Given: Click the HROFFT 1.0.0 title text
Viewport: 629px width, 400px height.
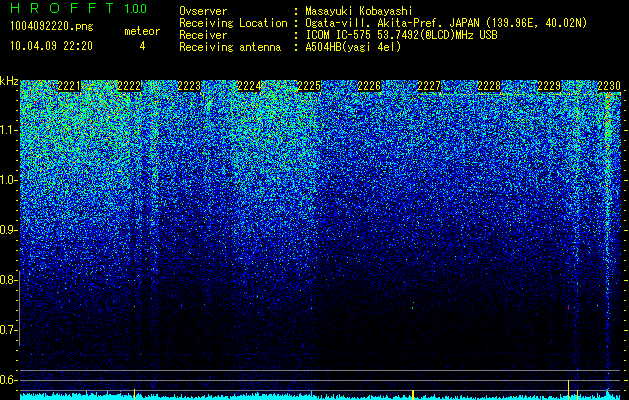Looking at the screenshot, I should (78, 8).
